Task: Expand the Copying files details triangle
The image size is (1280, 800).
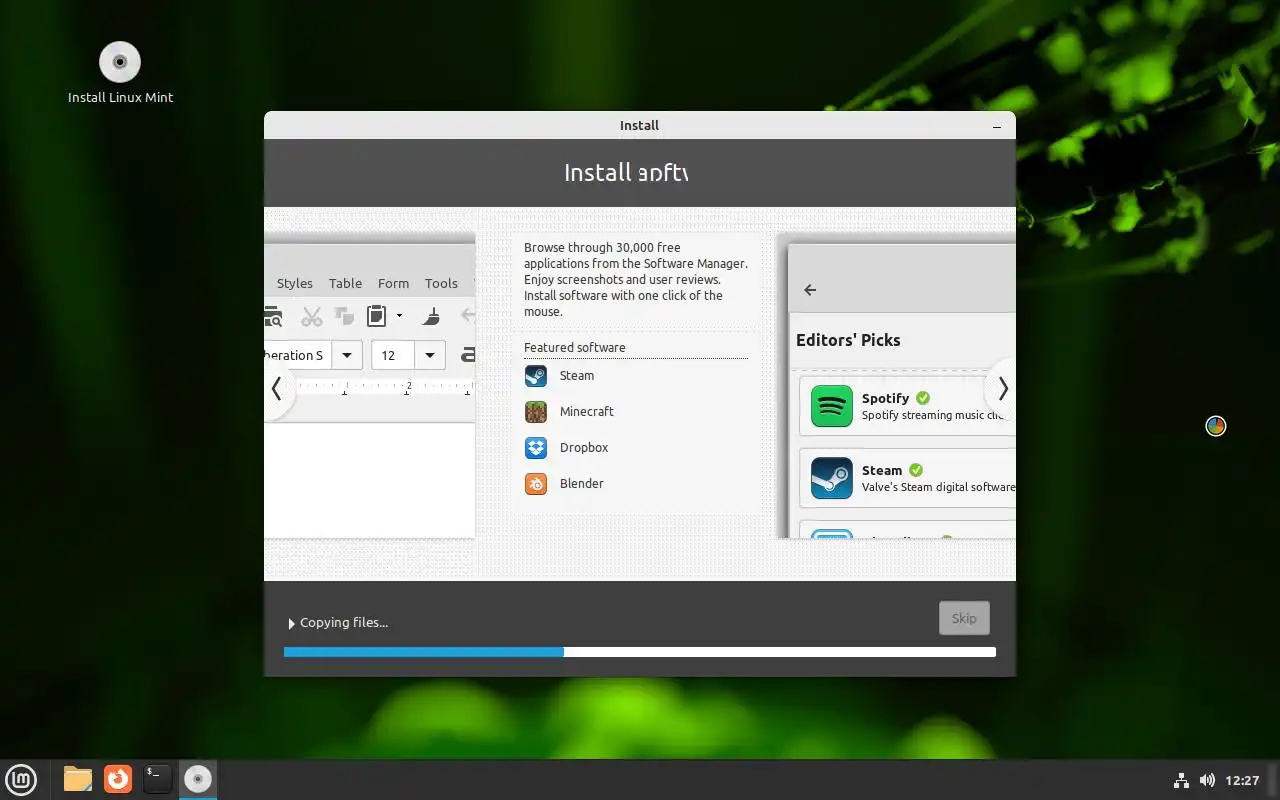Action: [291, 623]
